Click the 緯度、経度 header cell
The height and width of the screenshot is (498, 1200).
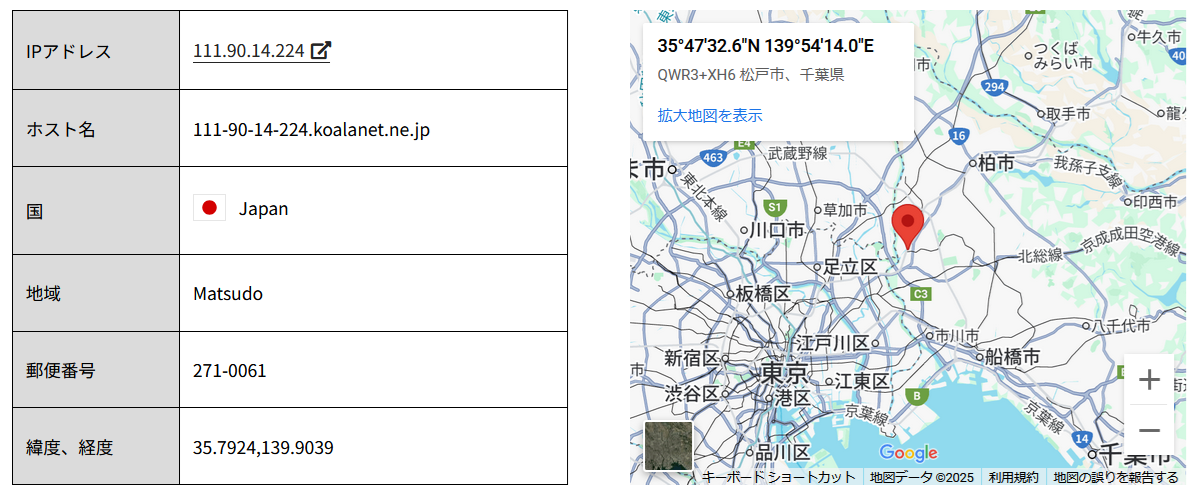click(x=96, y=447)
